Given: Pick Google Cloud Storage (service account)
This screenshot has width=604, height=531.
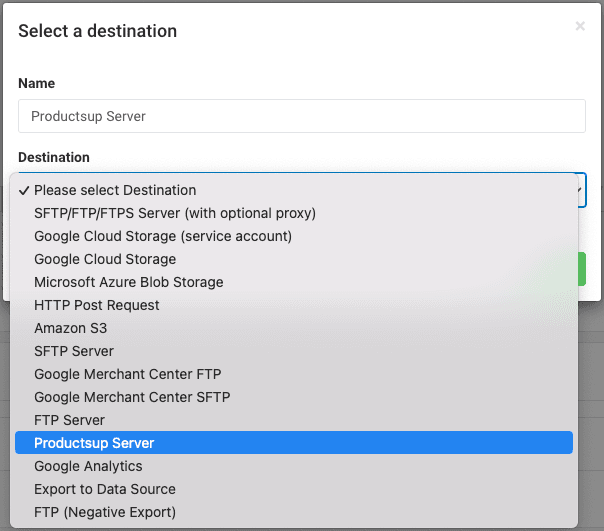Looking at the screenshot, I should (163, 236).
